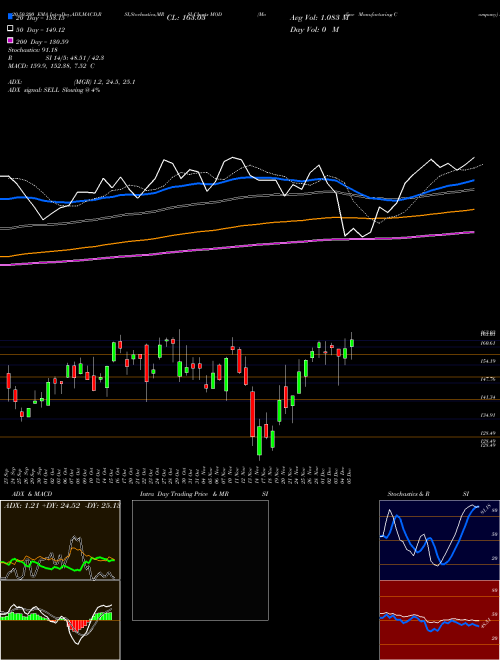Click the empty Intra Day price panel
500x660 pixels.
[200, 560]
